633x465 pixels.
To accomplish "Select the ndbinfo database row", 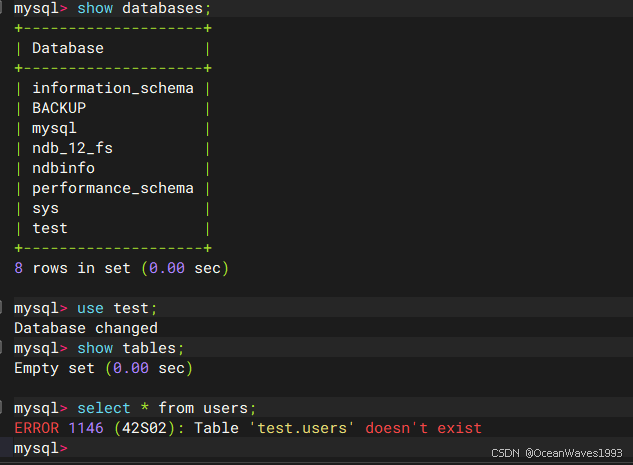I will tap(63, 168).
